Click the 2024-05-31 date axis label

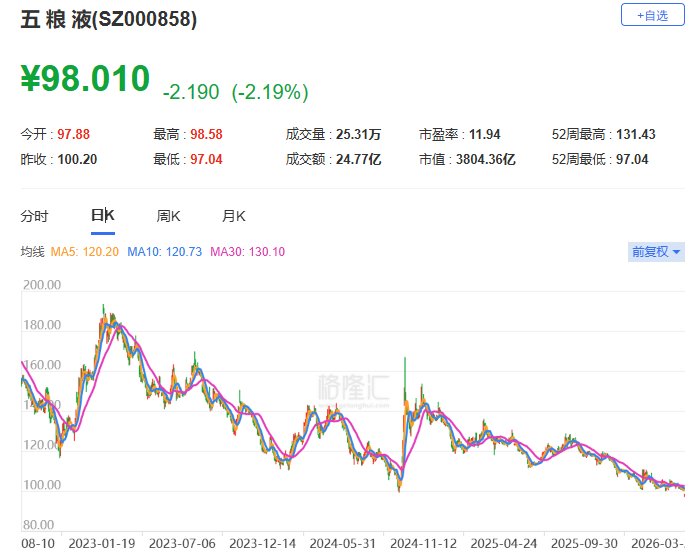[343, 543]
